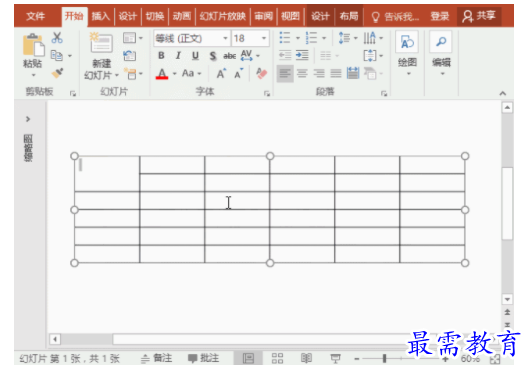Click the zoom slider handle
This screenshot has width=529, height=375.
[x=384, y=358]
